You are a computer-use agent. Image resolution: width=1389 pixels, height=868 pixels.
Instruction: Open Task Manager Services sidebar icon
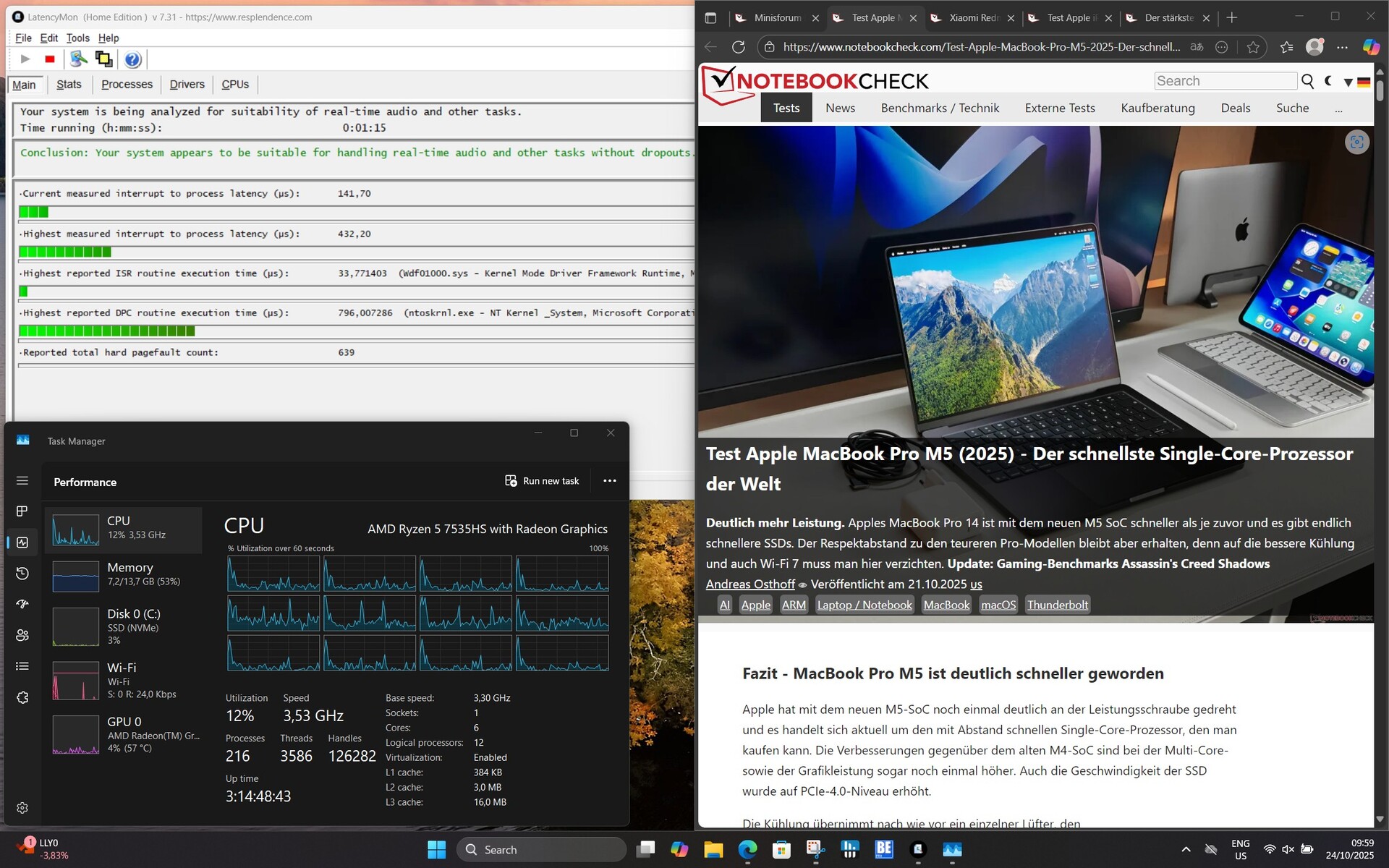coord(22,697)
